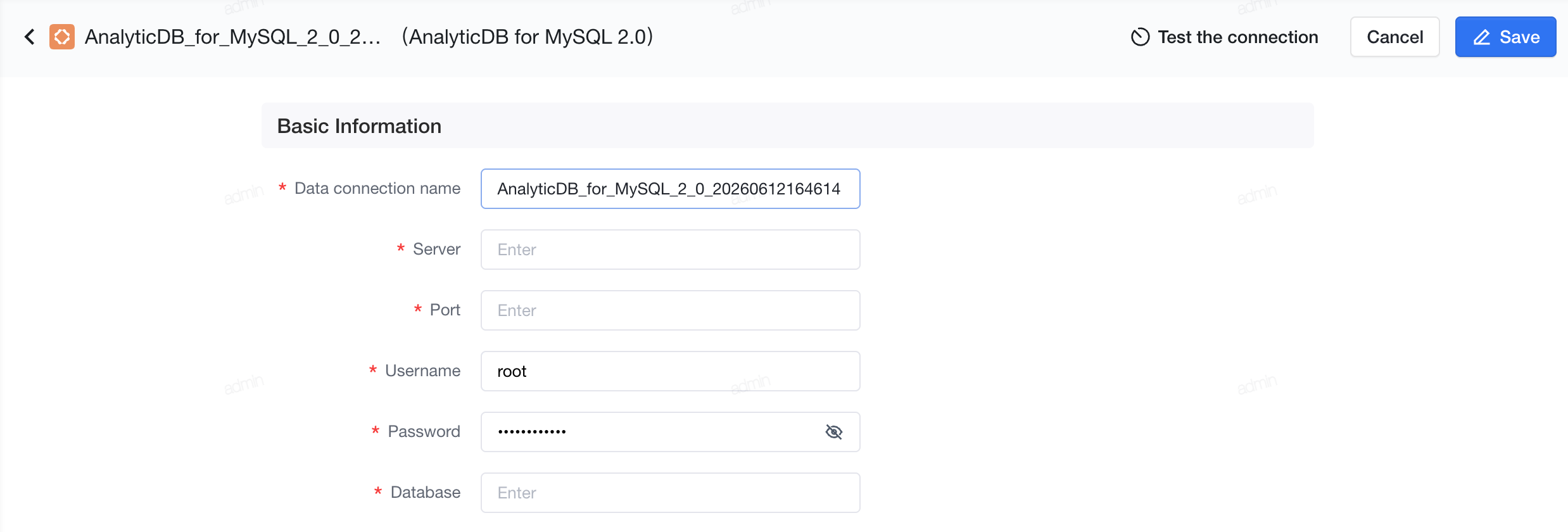This screenshot has width=1568, height=532.
Task: Click the Password field label
Action: click(x=424, y=432)
